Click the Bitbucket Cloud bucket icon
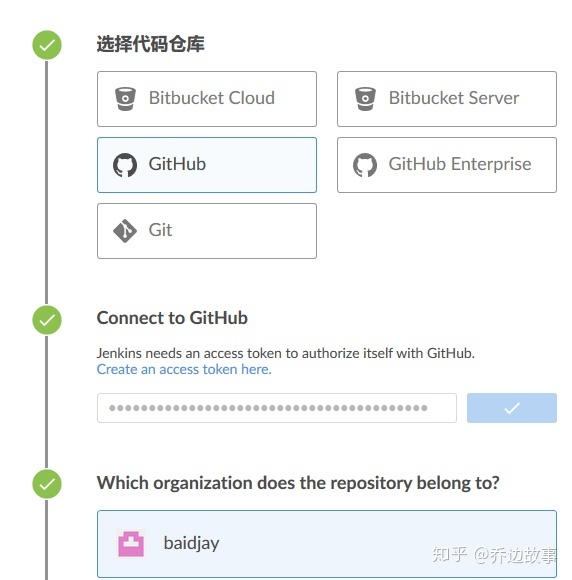The height and width of the screenshot is (580, 572). click(x=125, y=99)
